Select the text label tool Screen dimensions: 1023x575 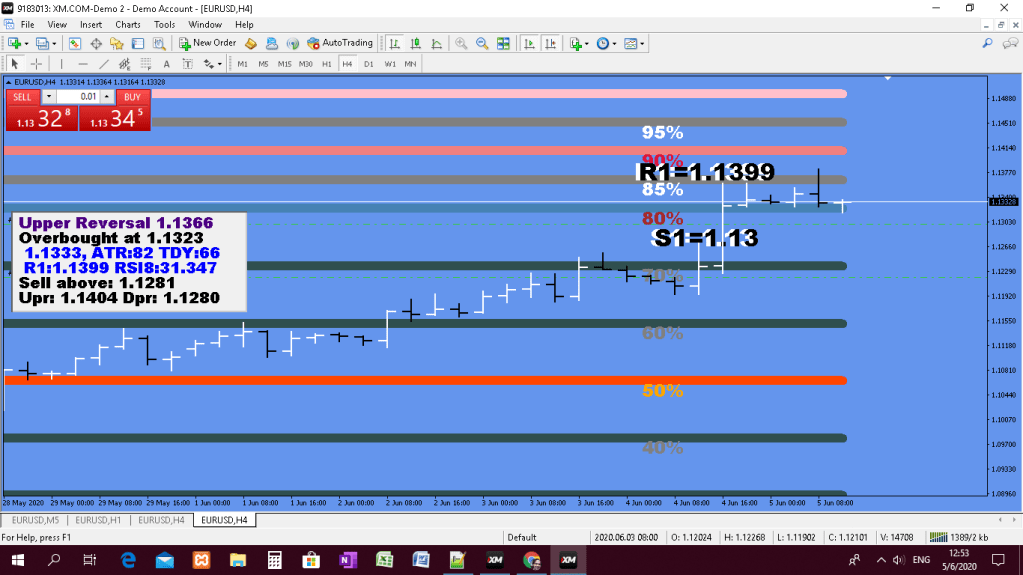point(167,63)
